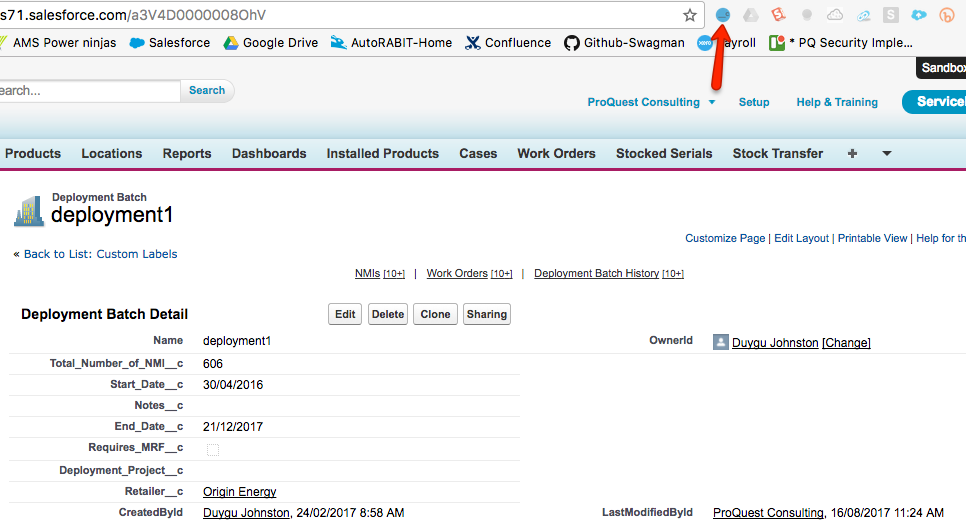This screenshot has height=522, width=966.
Task: Switch to the Dashboards tab
Action: click(x=269, y=153)
